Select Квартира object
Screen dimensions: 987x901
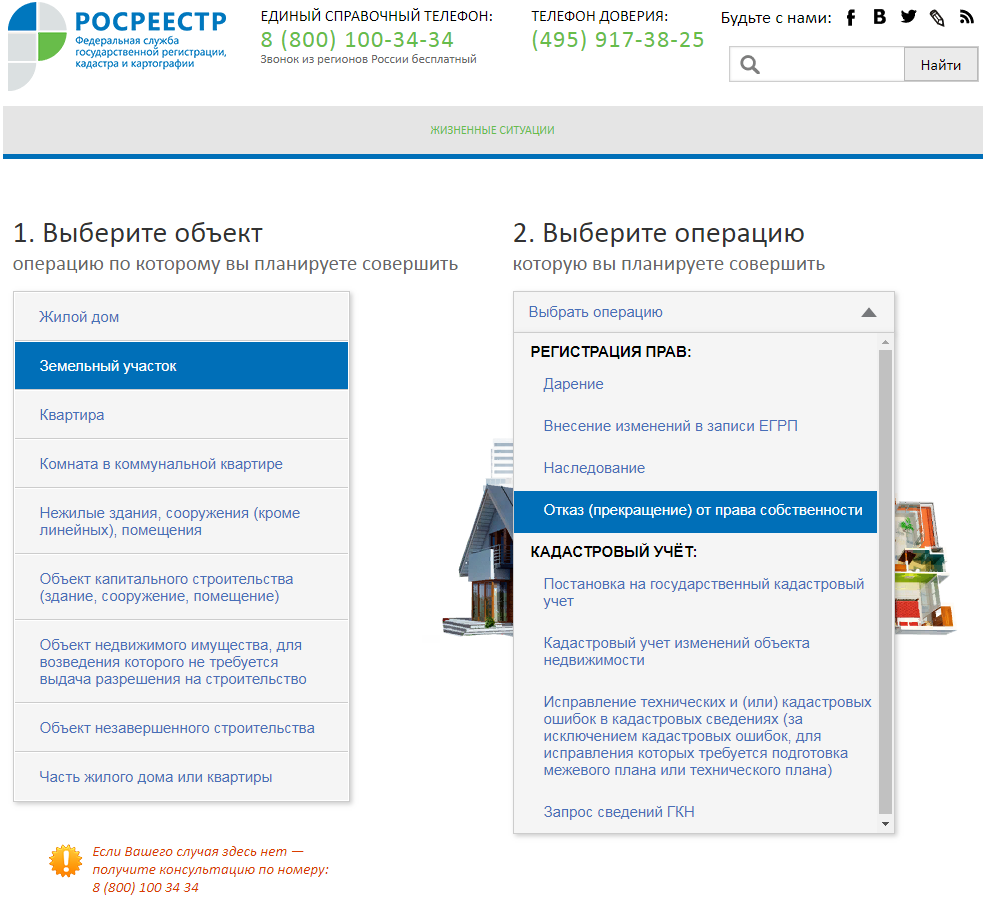click(181, 415)
